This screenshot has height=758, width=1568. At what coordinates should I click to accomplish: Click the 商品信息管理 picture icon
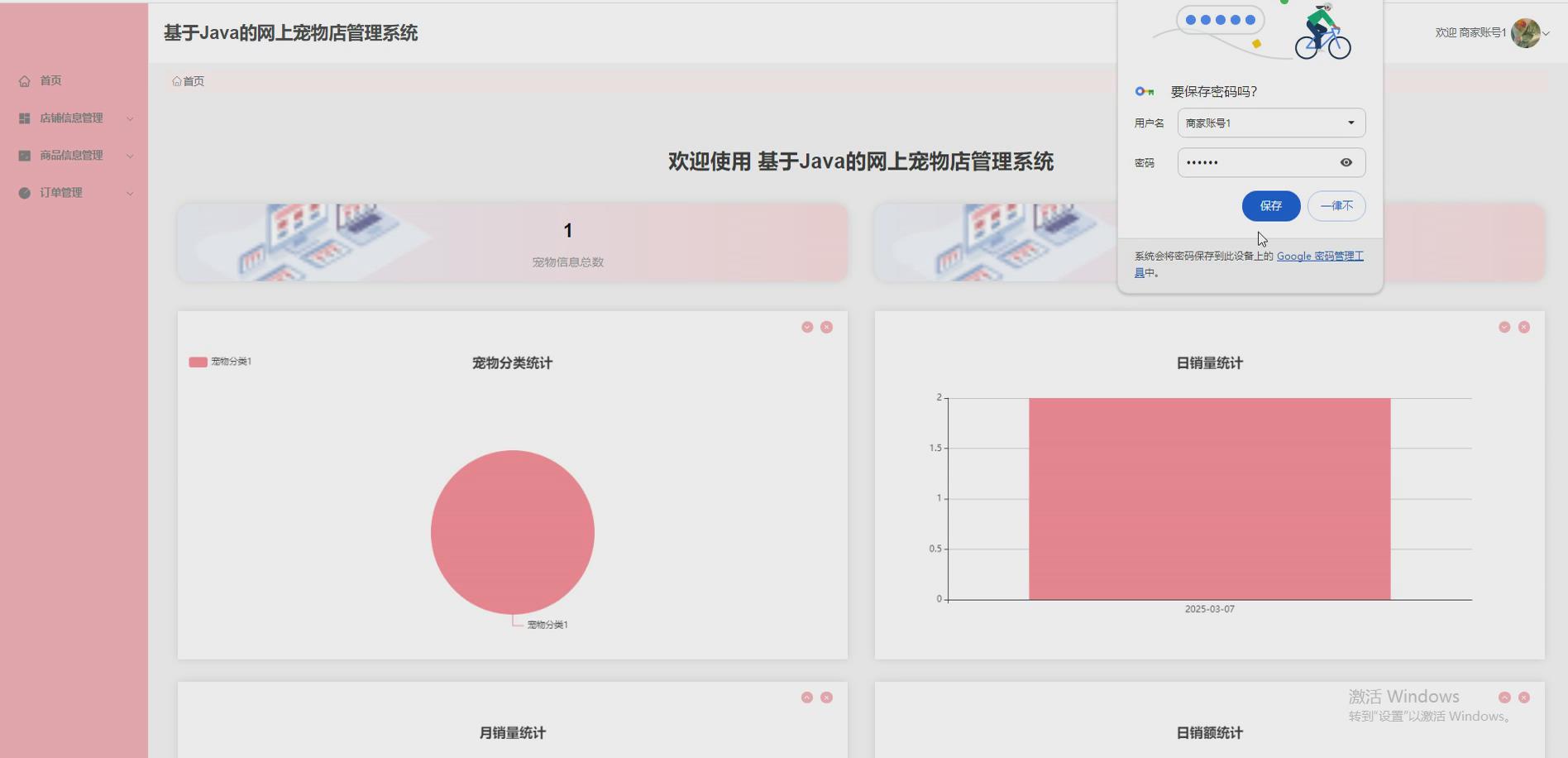[23, 155]
